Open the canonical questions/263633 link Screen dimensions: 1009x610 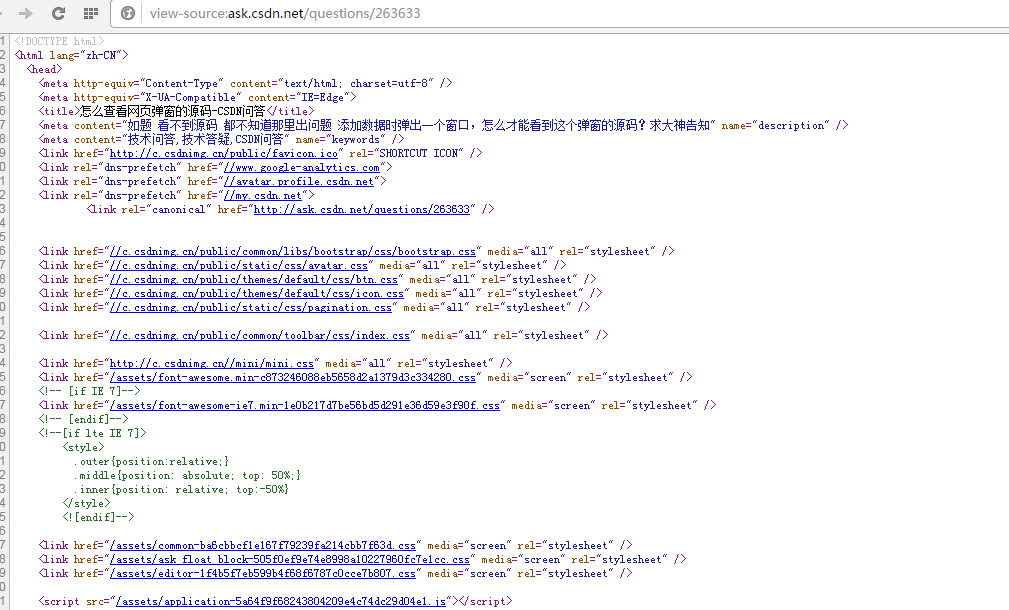tap(362, 209)
